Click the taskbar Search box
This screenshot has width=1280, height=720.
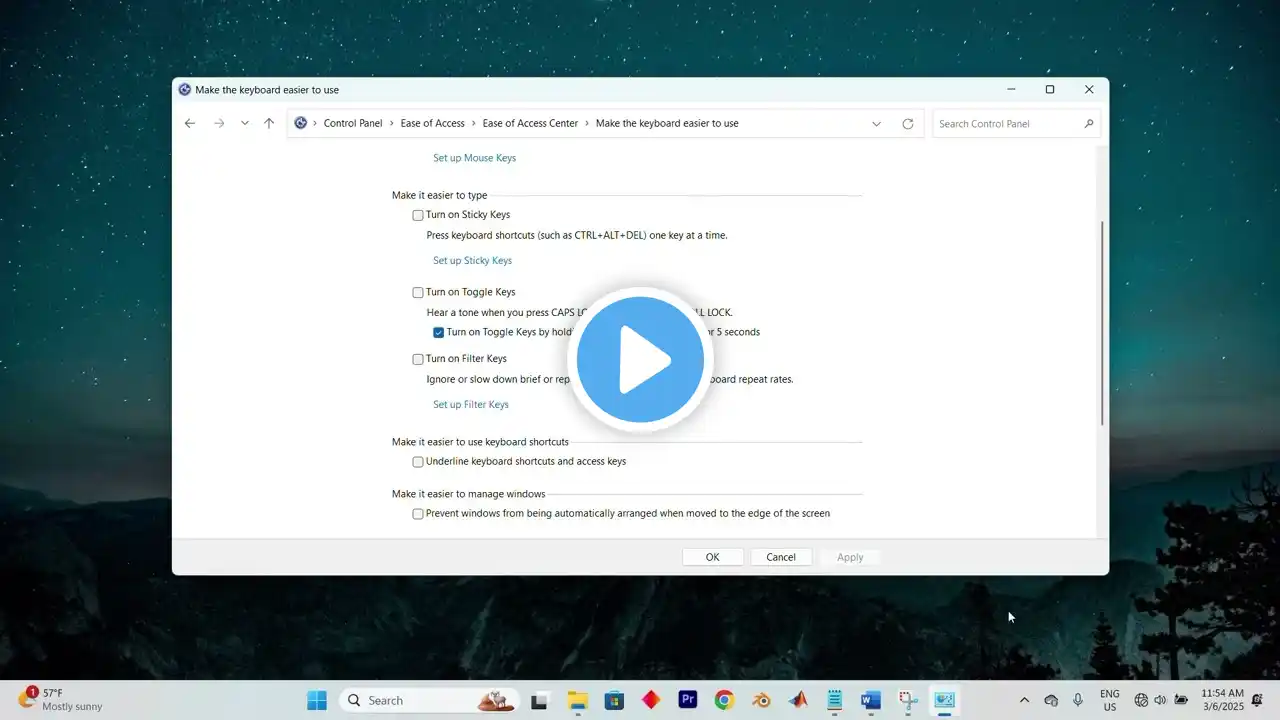coord(430,700)
